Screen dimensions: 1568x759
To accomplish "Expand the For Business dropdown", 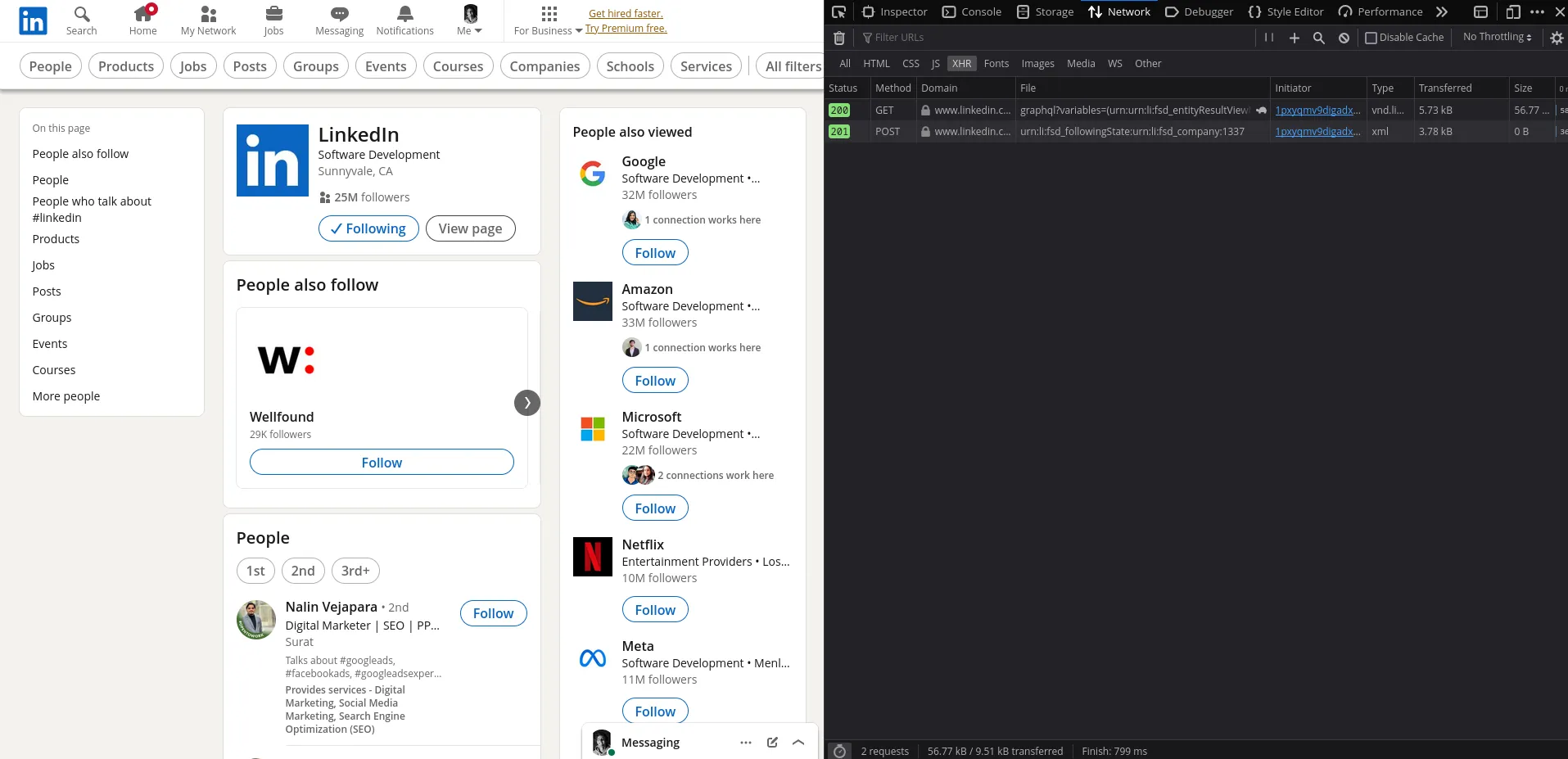I will point(549,21).
